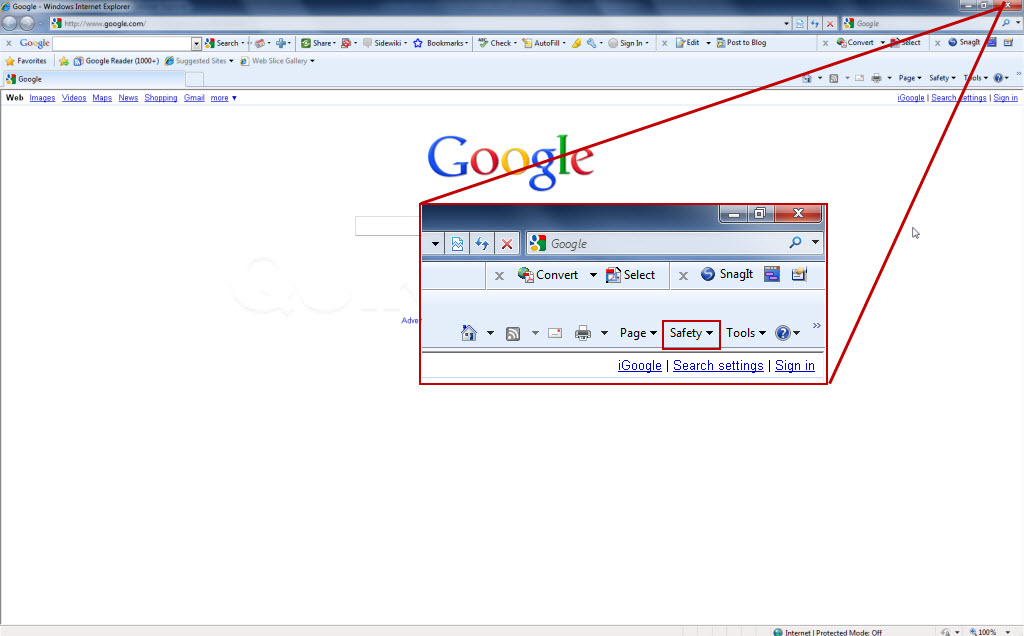
Task: Click the colorful icon left of blue plus
Action: 260,43
